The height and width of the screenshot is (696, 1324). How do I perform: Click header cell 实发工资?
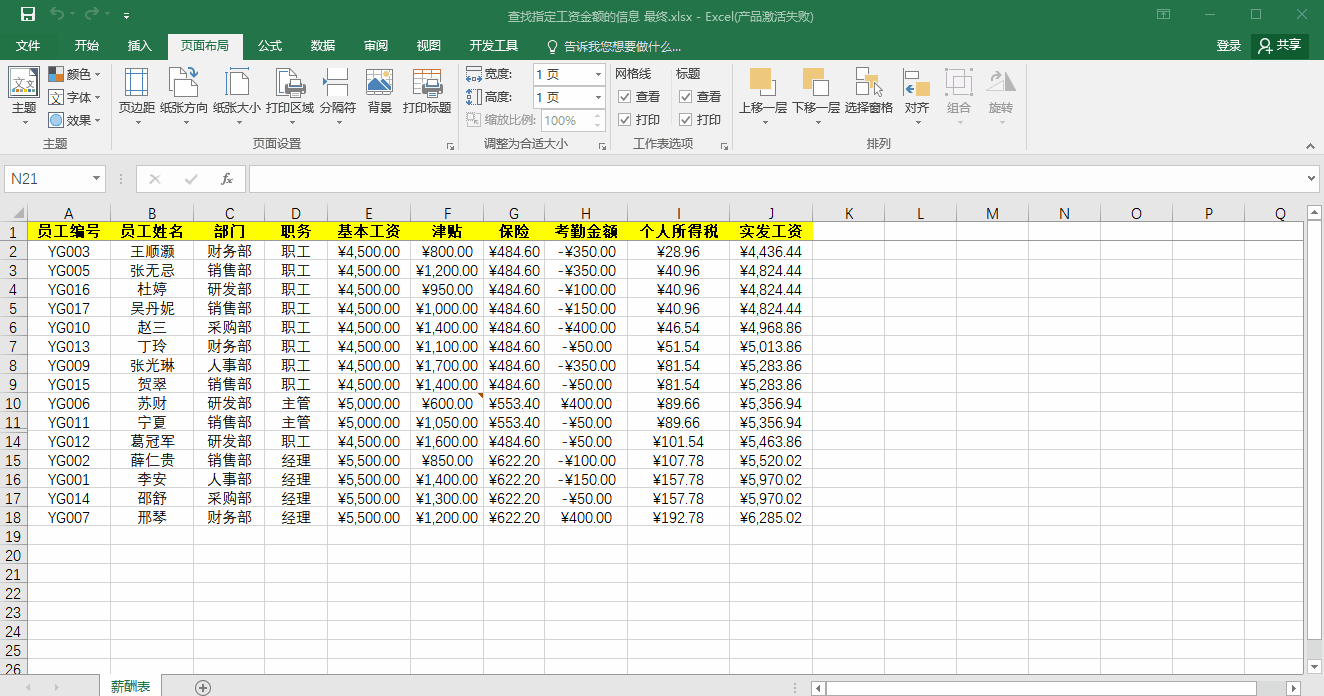tap(771, 231)
